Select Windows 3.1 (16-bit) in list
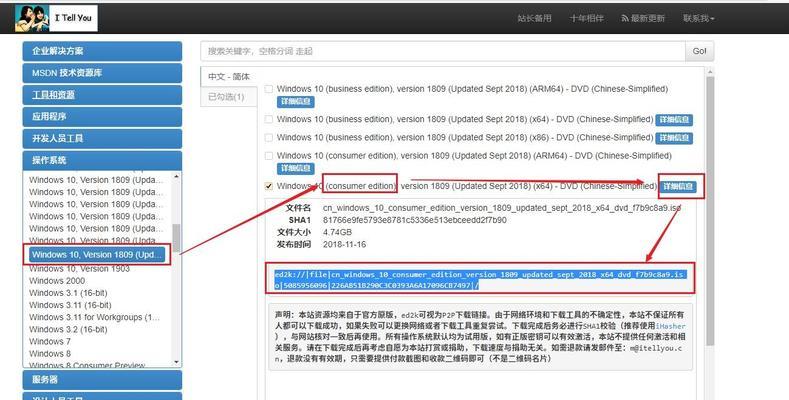The height and width of the screenshot is (400, 789). (68, 293)
